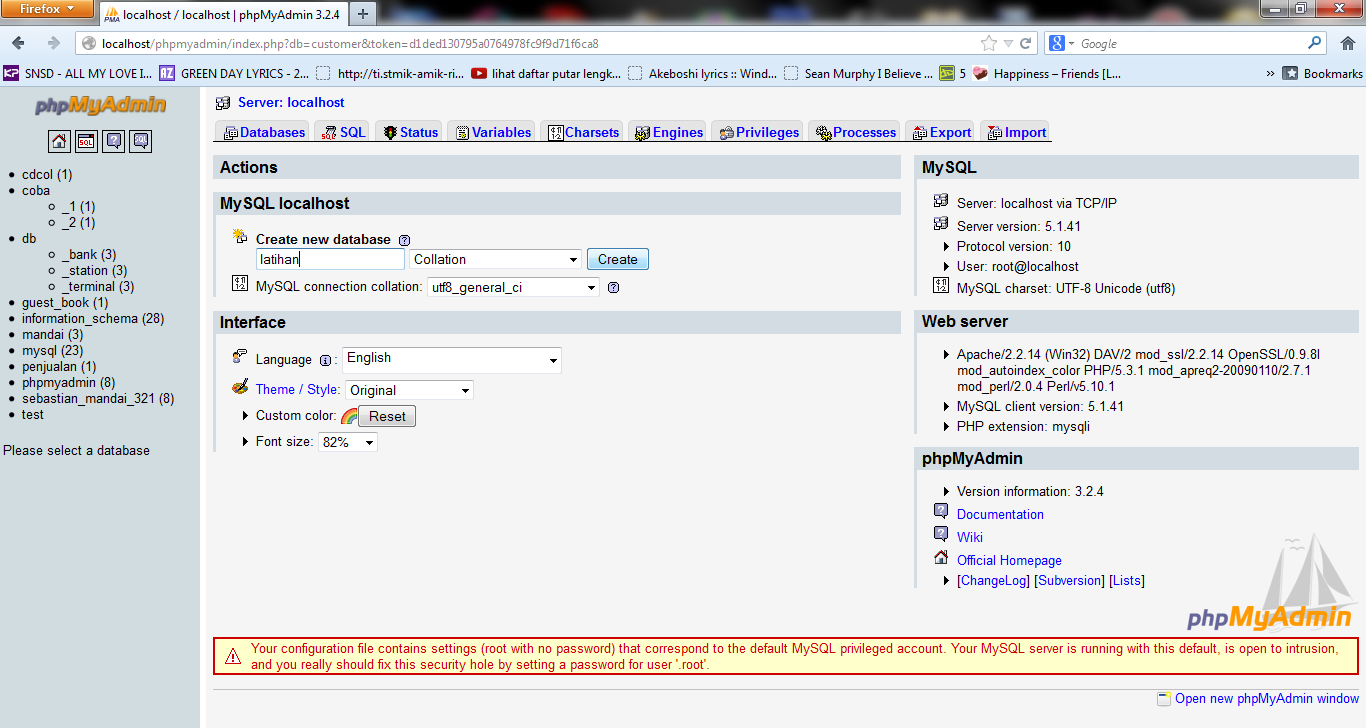Click the server icon beside Server: localhost
The image size is (1366, 728).
223,103
